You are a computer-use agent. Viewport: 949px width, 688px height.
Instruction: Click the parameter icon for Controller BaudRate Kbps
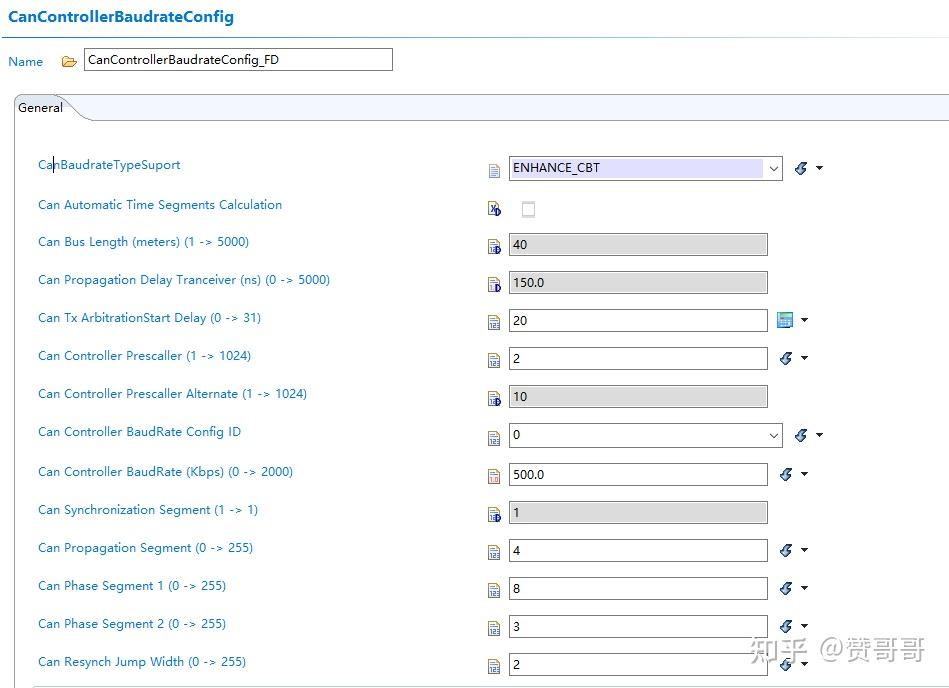(x=494, y=477)
